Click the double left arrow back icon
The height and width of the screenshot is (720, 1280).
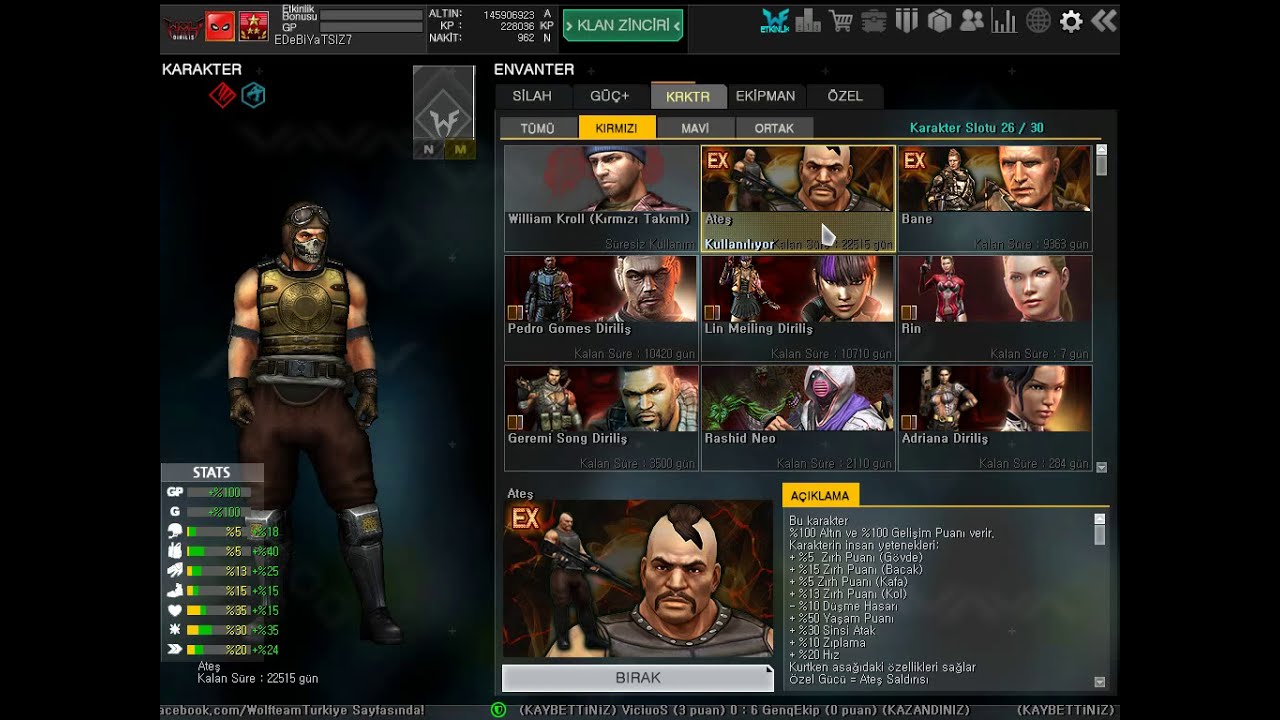[x=1103, y=21]
